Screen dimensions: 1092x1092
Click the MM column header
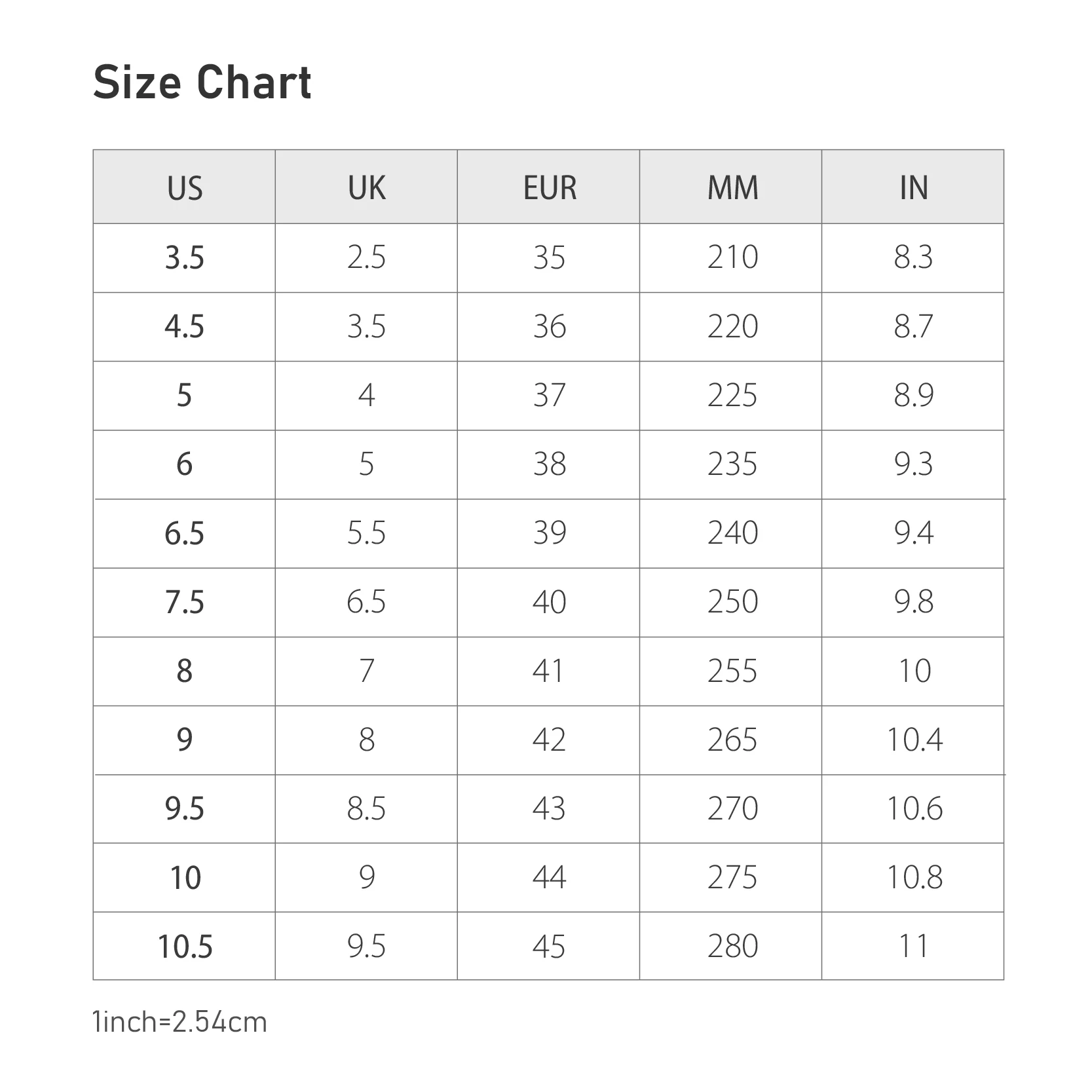pyautogui.click(x=732, y=189)
